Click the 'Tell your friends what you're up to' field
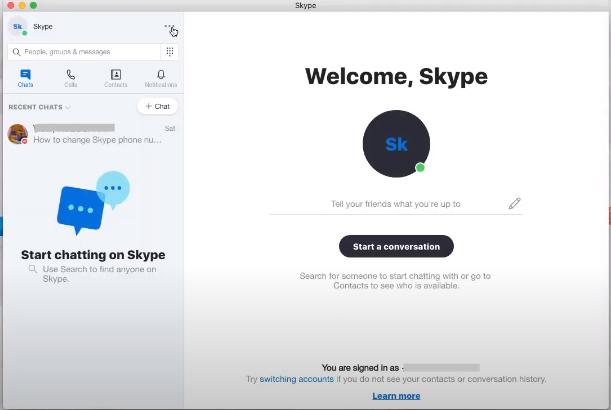The image size is (611, 410). 396,204
